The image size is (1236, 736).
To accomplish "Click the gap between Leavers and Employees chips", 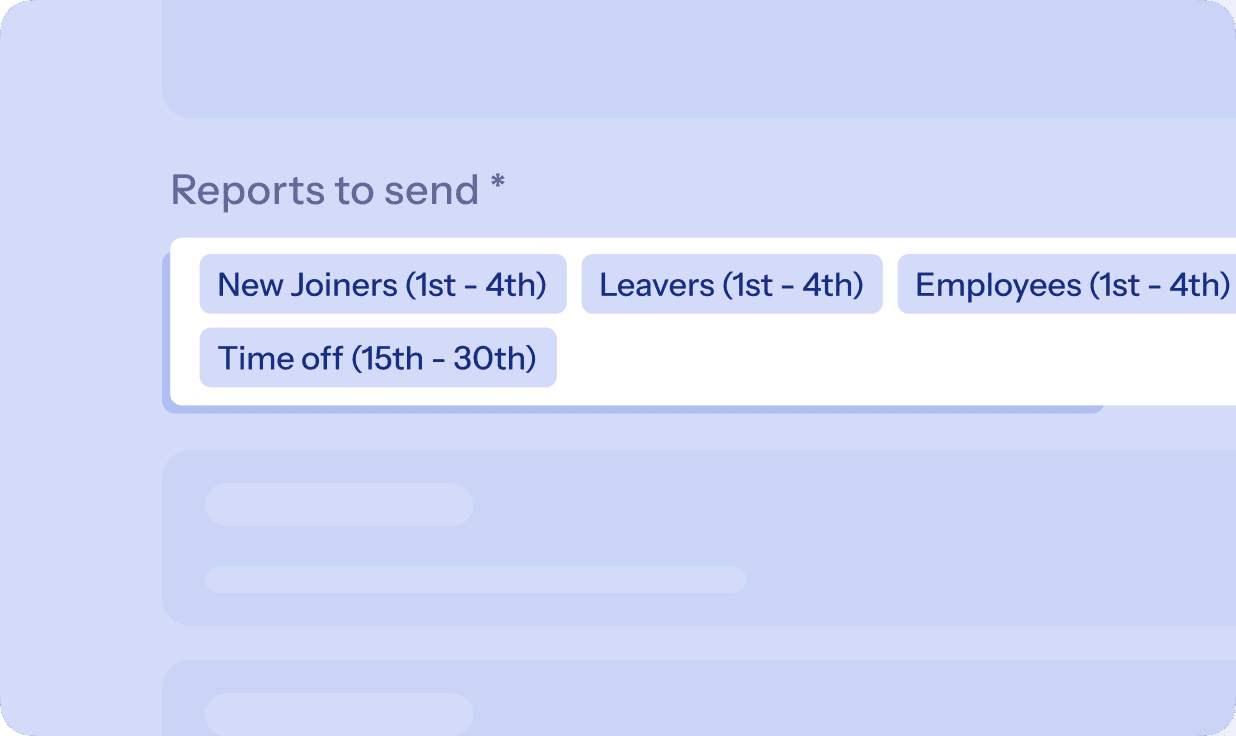I will coord(890,285).
